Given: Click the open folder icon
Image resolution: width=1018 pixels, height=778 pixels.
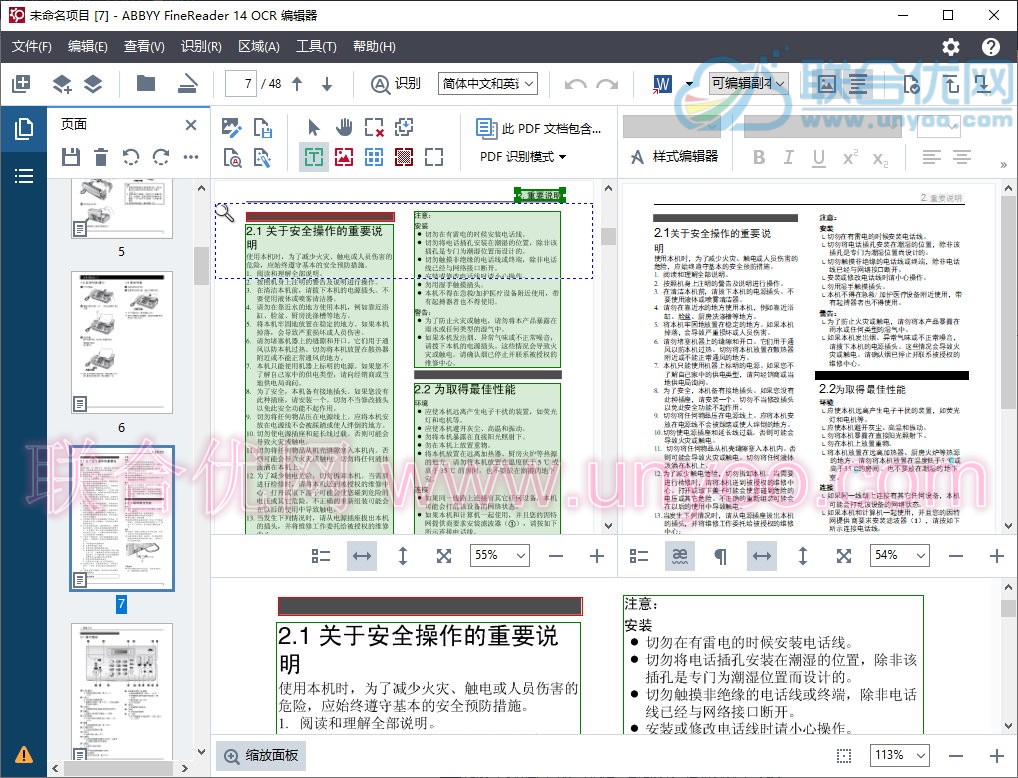Looking at the screenshot, I should click(x=146, y=84).
